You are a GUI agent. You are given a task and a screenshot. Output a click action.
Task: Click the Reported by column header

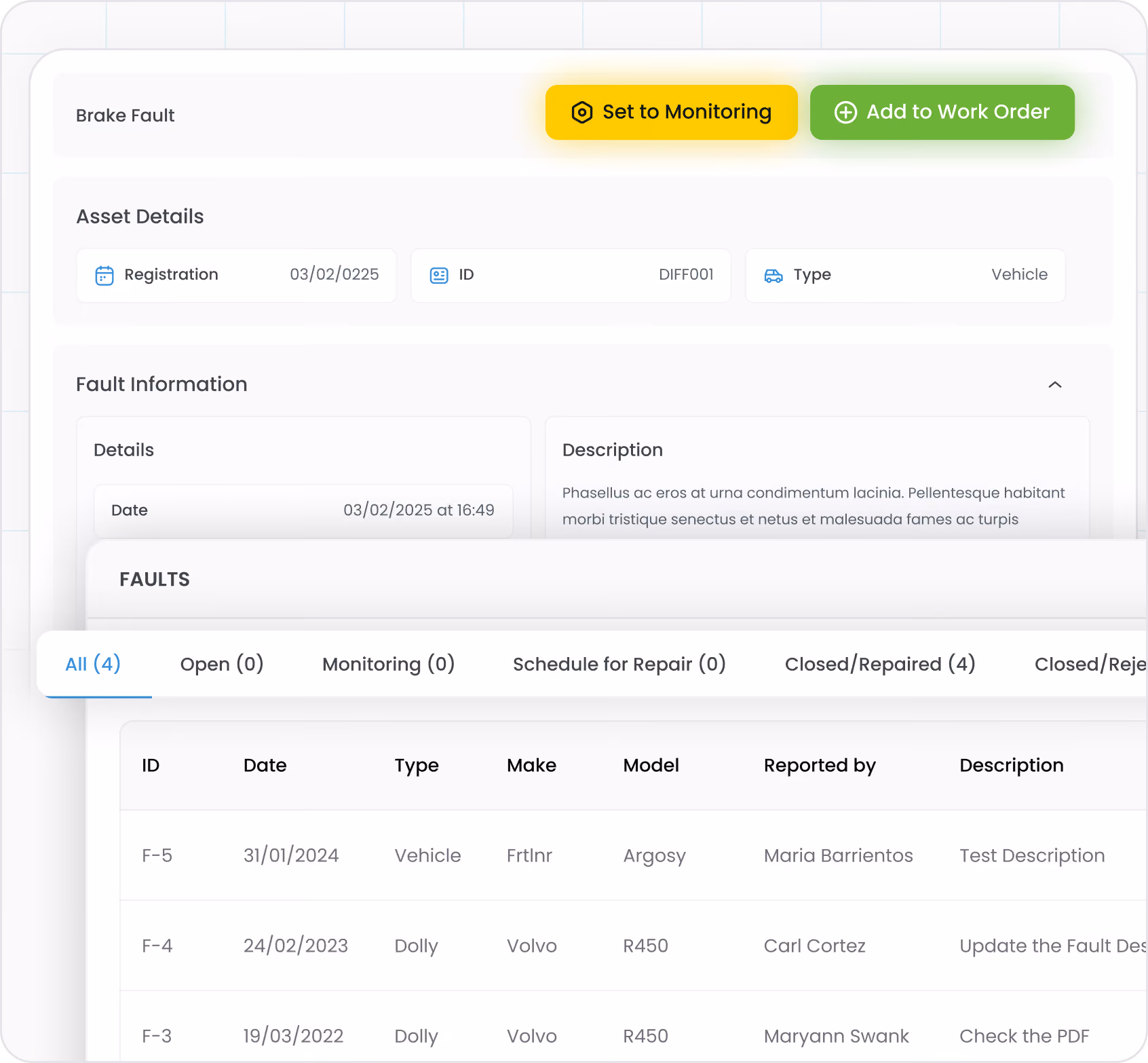click(x=820, y=766)
